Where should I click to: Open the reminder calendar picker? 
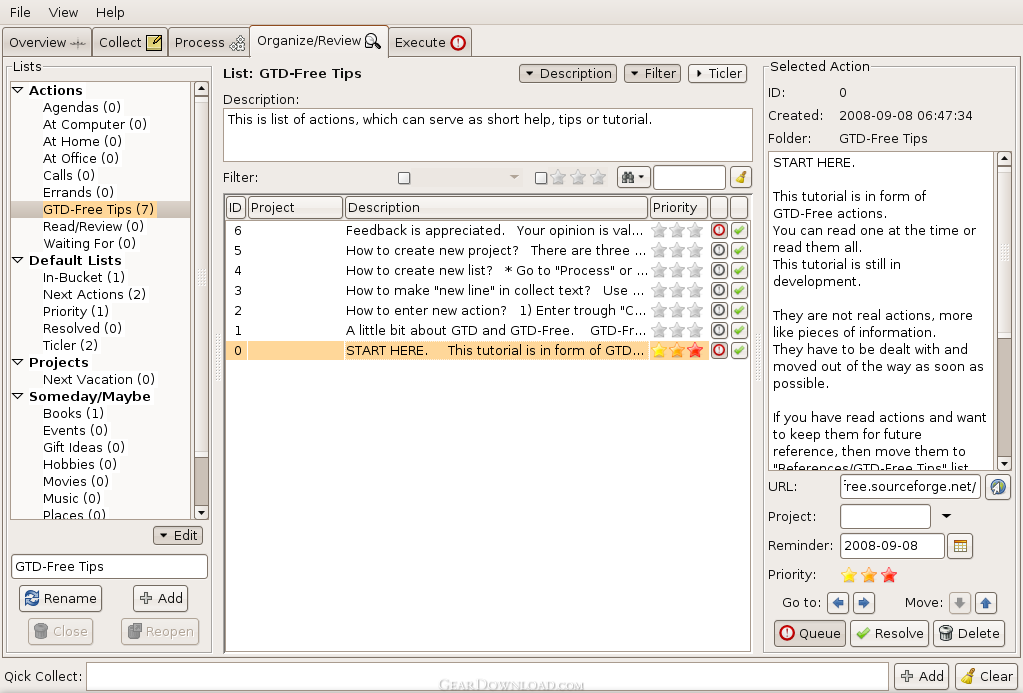(x=960, y=546)
